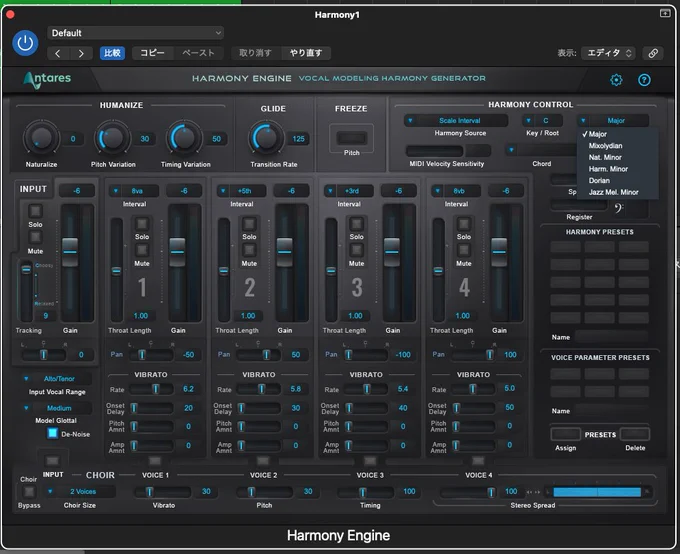This screenshot has height=554, width=680.
Task: Click the Input Gain fader
Action: click(70, 252)
